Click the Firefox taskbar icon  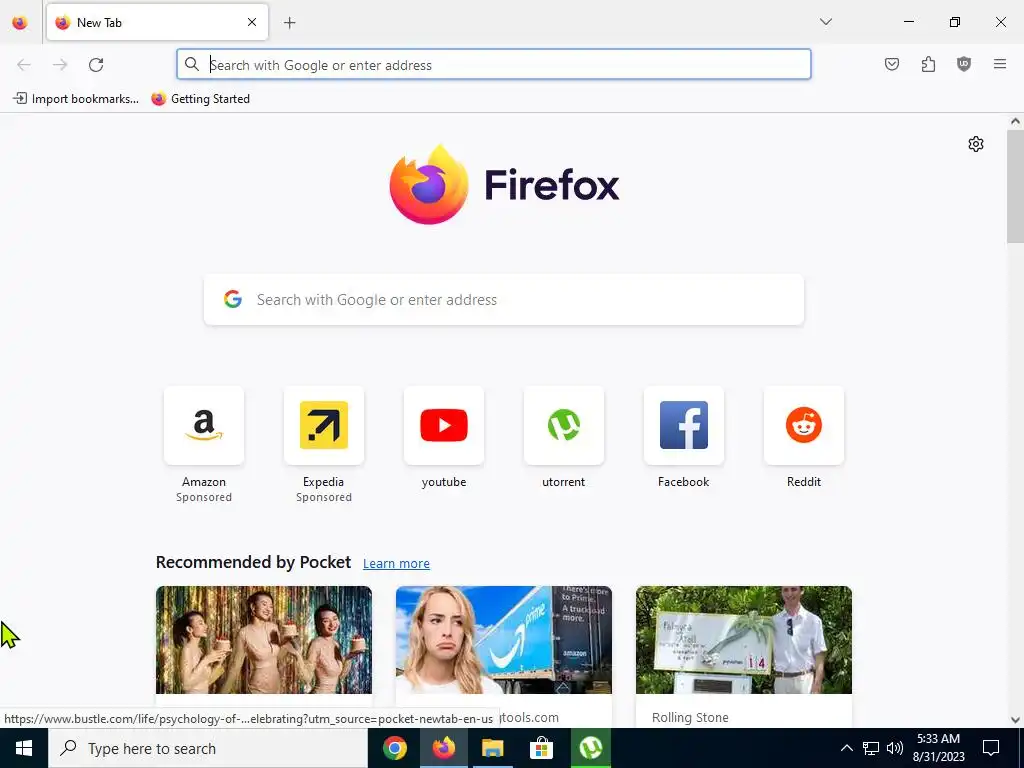[x=443, y=748]
